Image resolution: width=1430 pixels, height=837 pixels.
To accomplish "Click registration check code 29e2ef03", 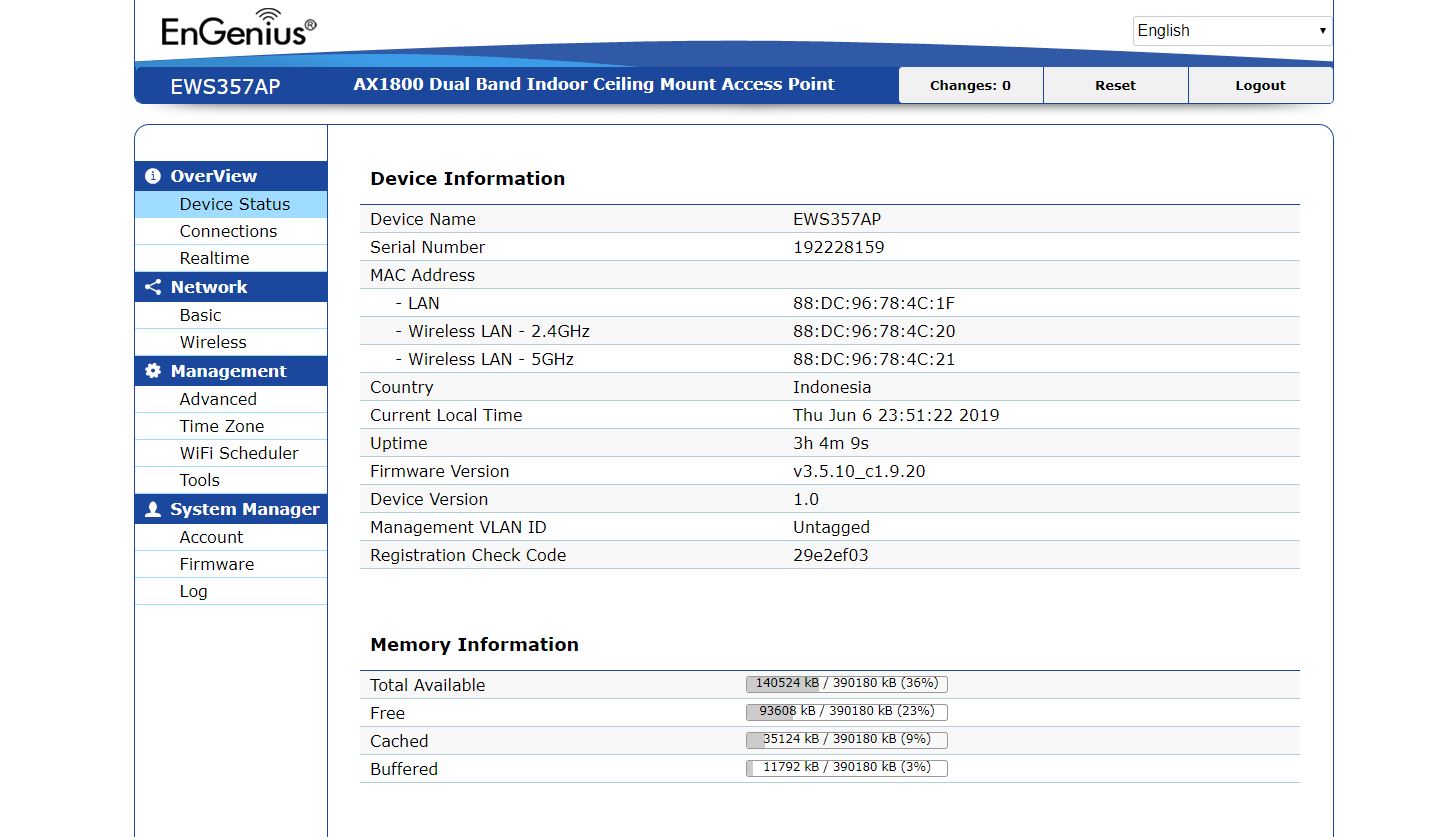I will coord(831,555).
